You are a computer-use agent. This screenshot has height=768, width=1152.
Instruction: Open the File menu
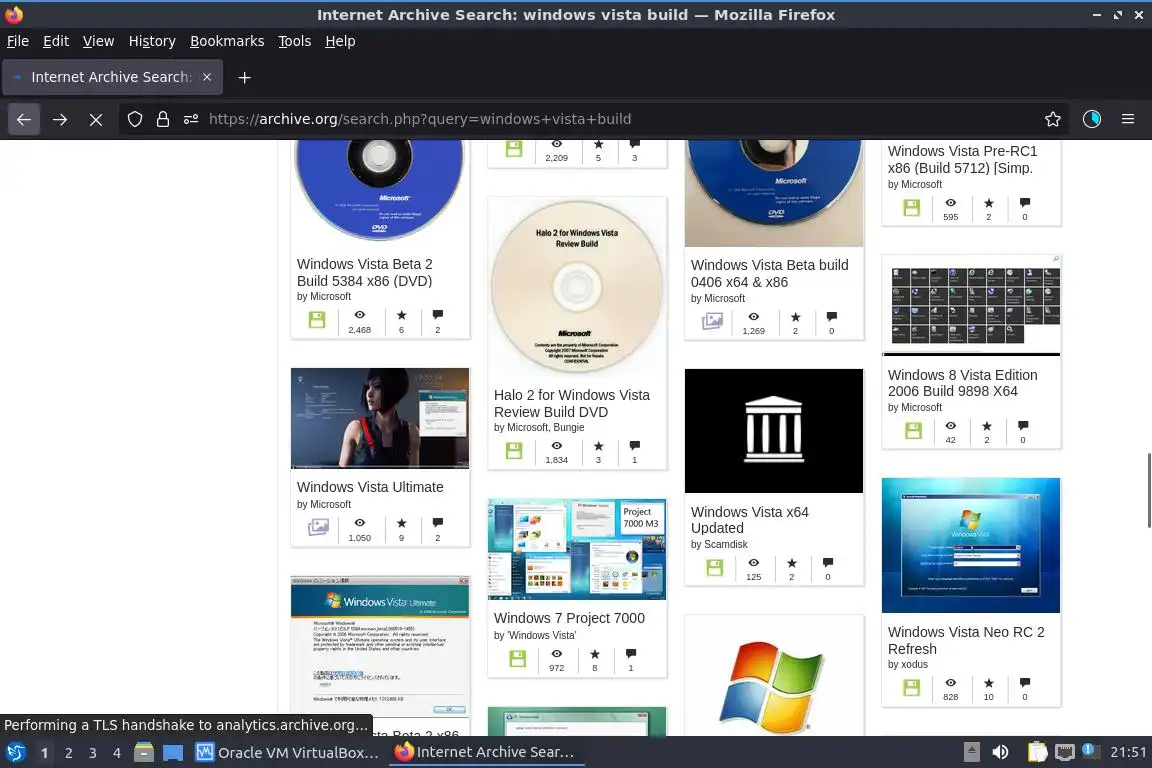tap(18, 41)
